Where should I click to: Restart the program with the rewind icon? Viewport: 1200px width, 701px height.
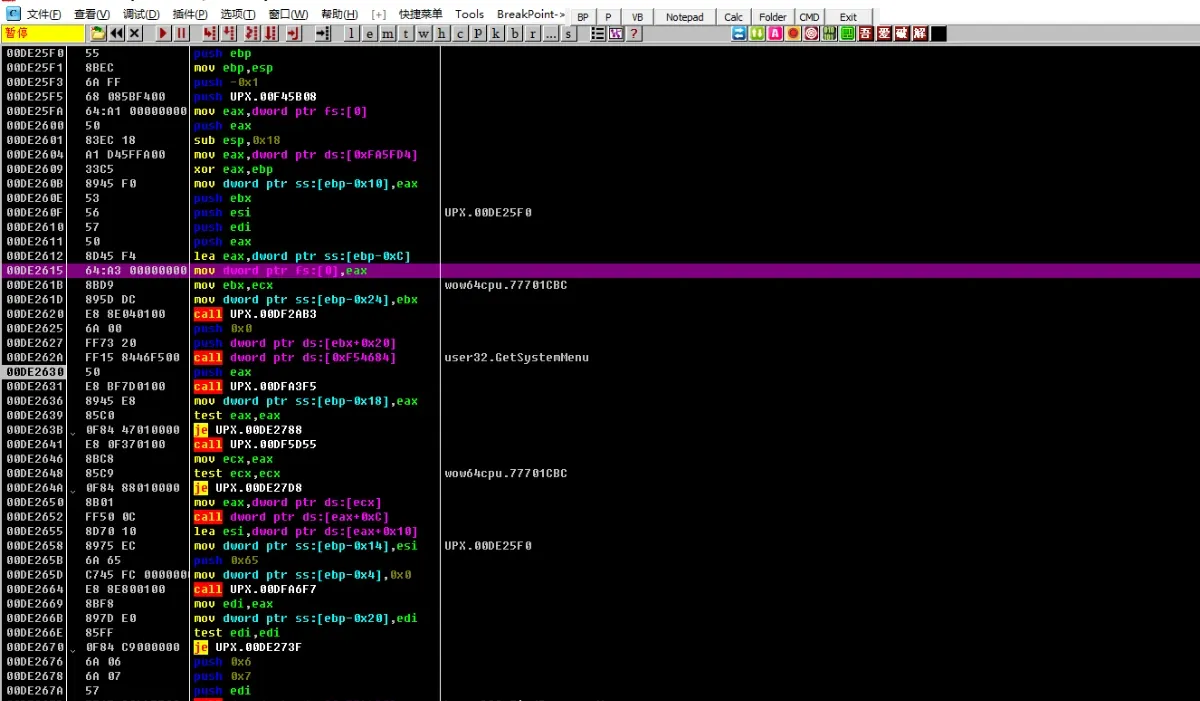[x=117, y=33]
